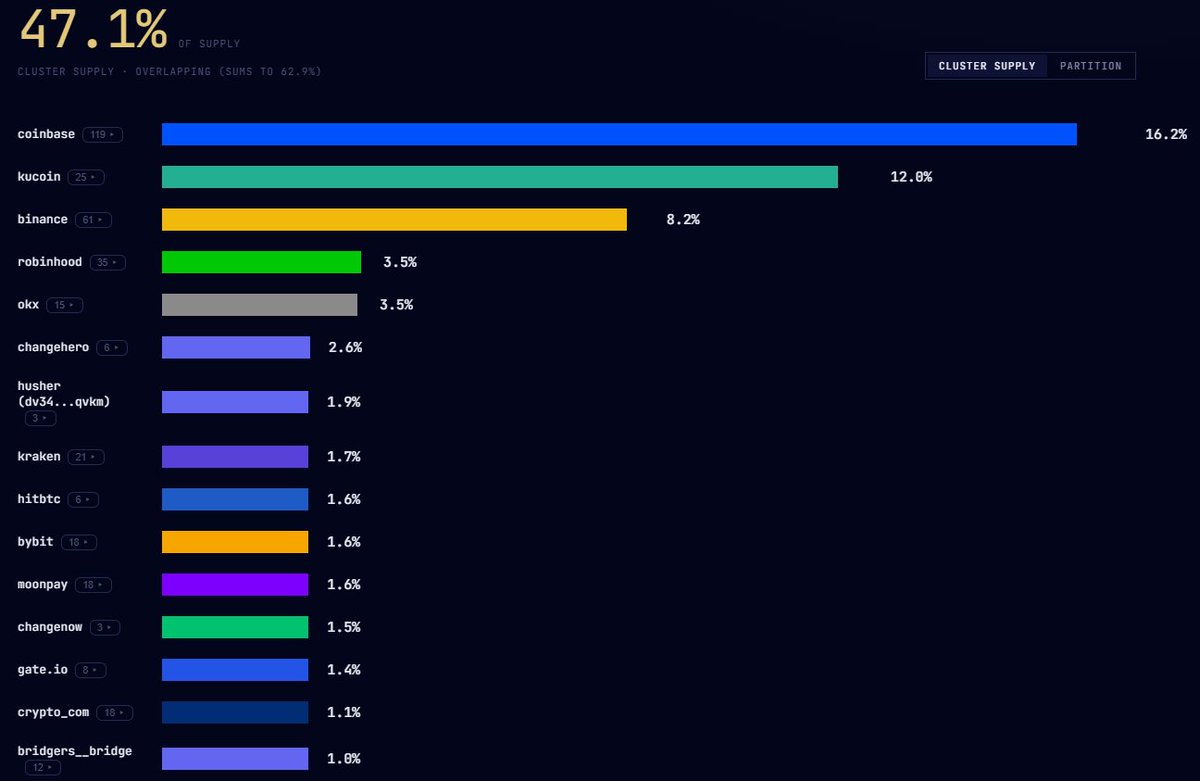Click the blue coinbase supply bar
The width and height of the screenshot is (1200, 781).
619,134
